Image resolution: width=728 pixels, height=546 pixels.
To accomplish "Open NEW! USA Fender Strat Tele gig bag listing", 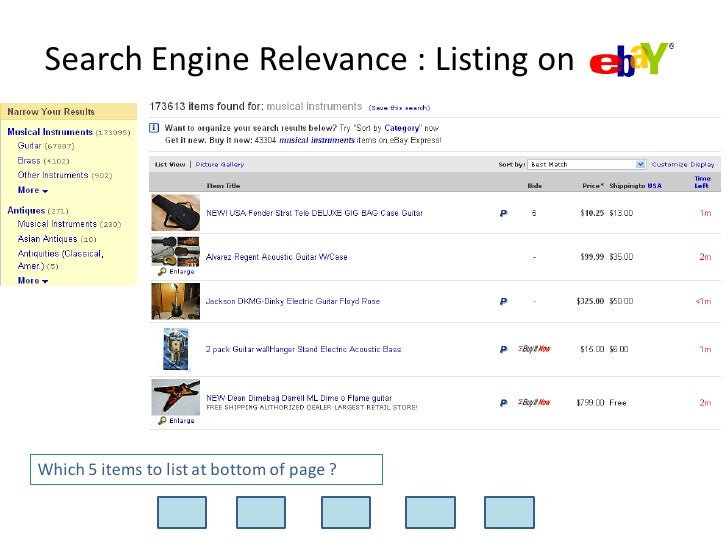I will pyautogui.click(x=314, y=213).
